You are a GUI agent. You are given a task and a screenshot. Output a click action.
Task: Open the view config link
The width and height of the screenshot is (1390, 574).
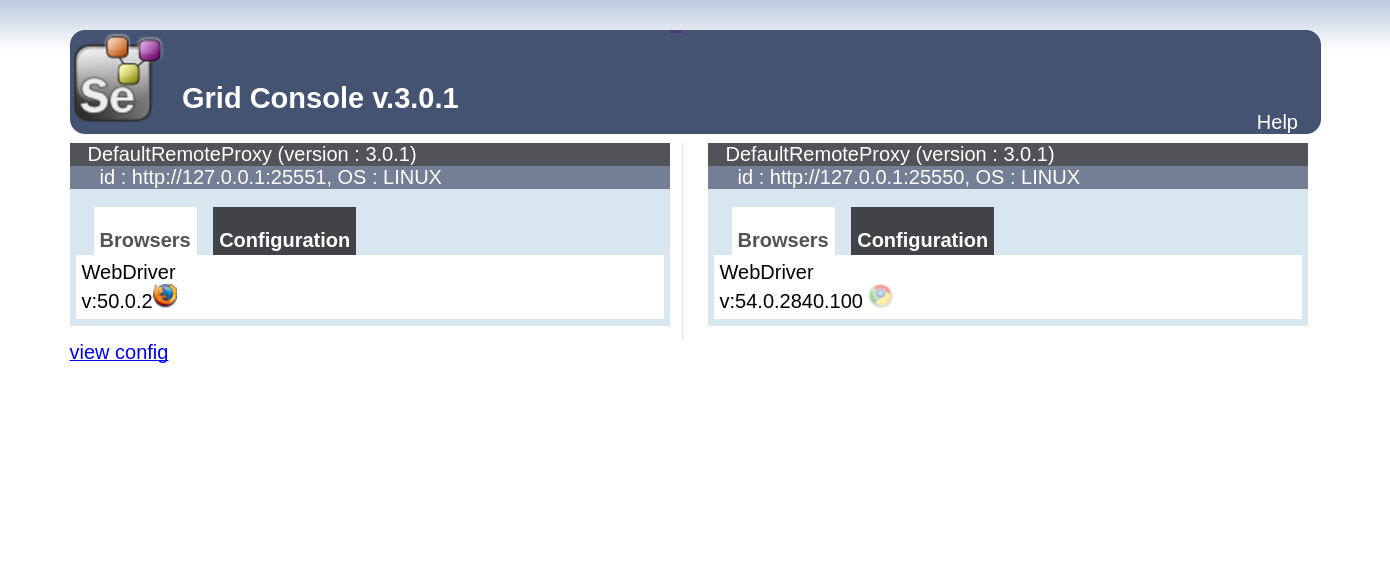(119, 352)
